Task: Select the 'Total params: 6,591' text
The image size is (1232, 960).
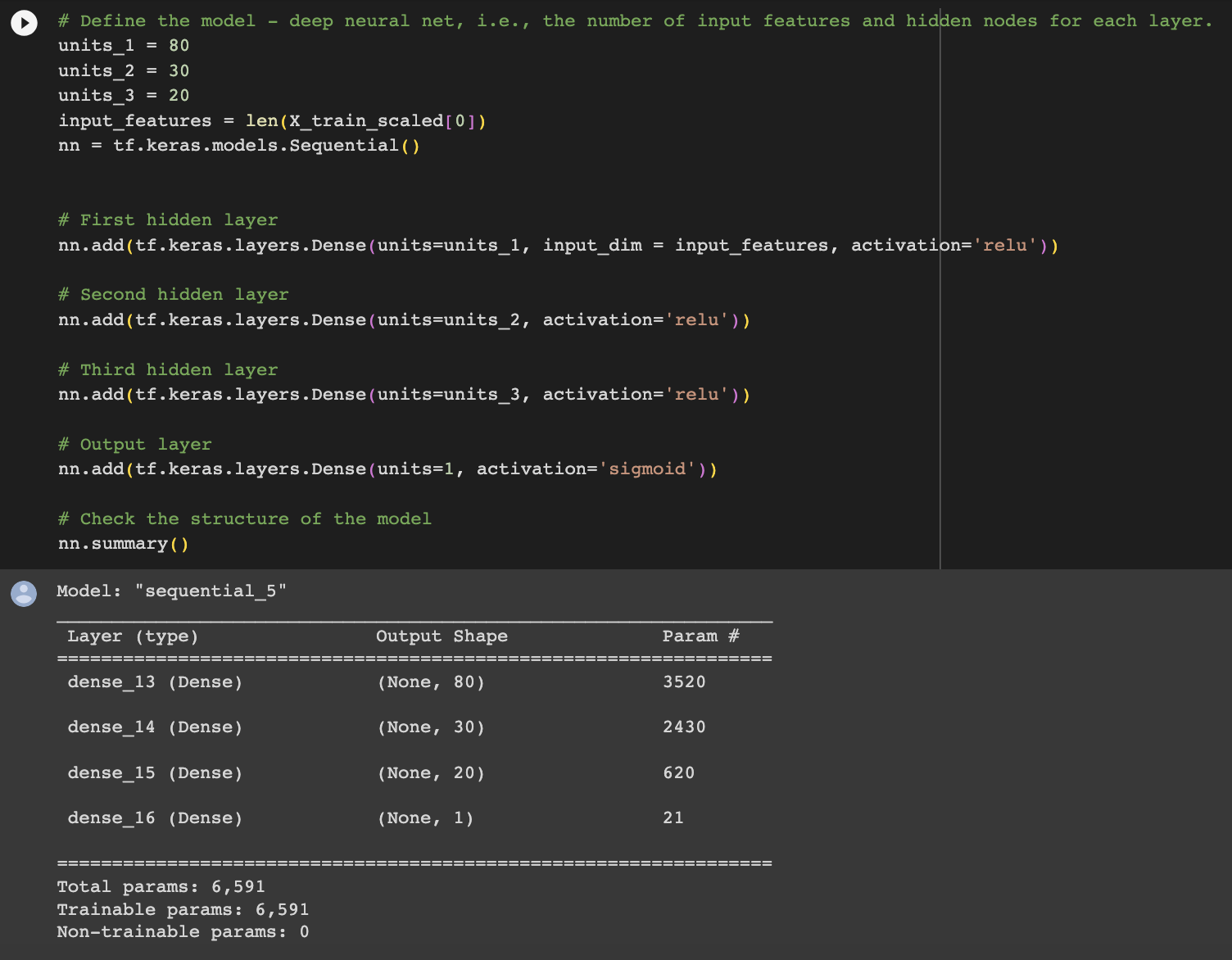Action: (161, 886)
